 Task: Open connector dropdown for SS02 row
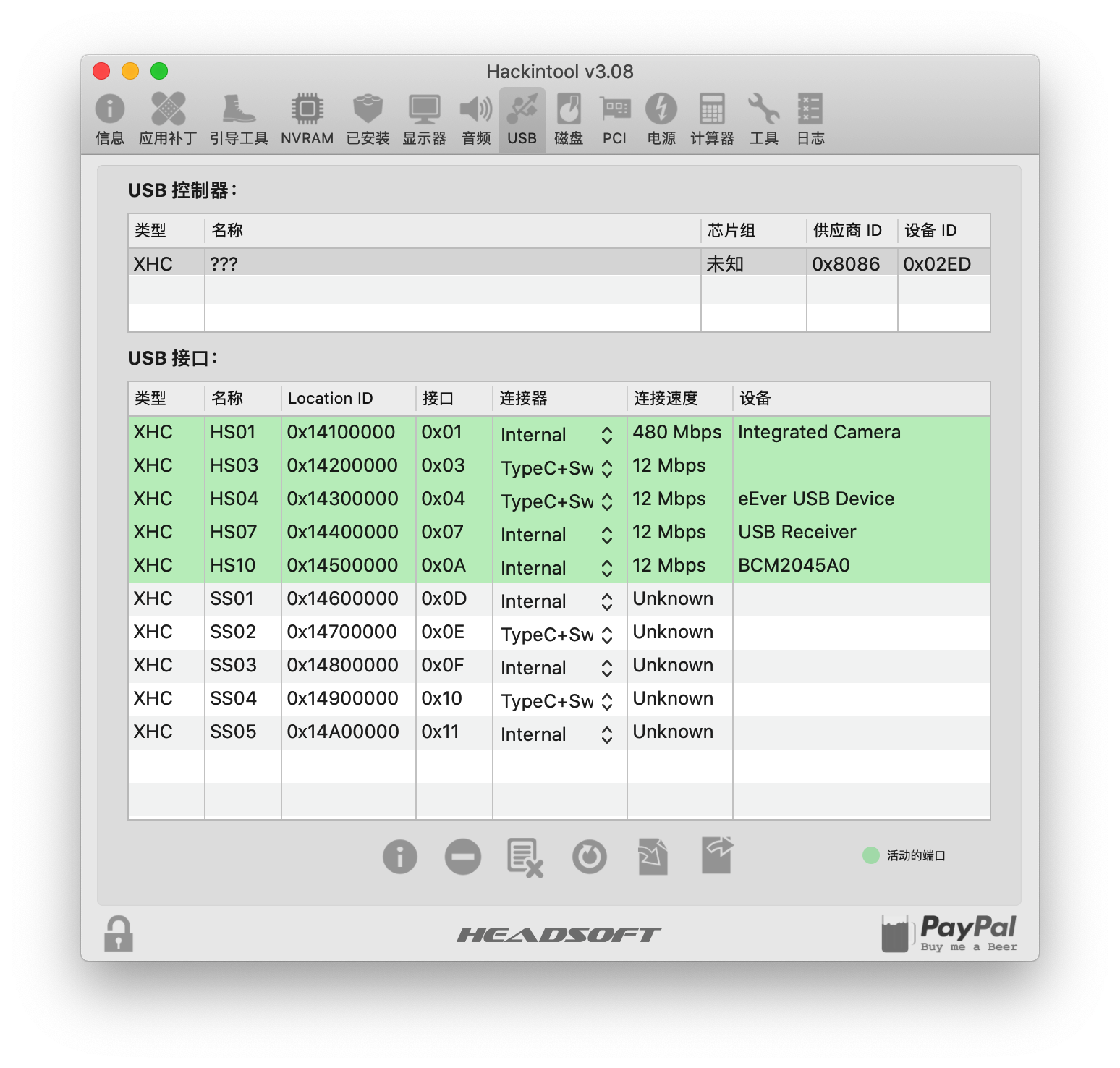pyautogui.click(x=558, y=635)
